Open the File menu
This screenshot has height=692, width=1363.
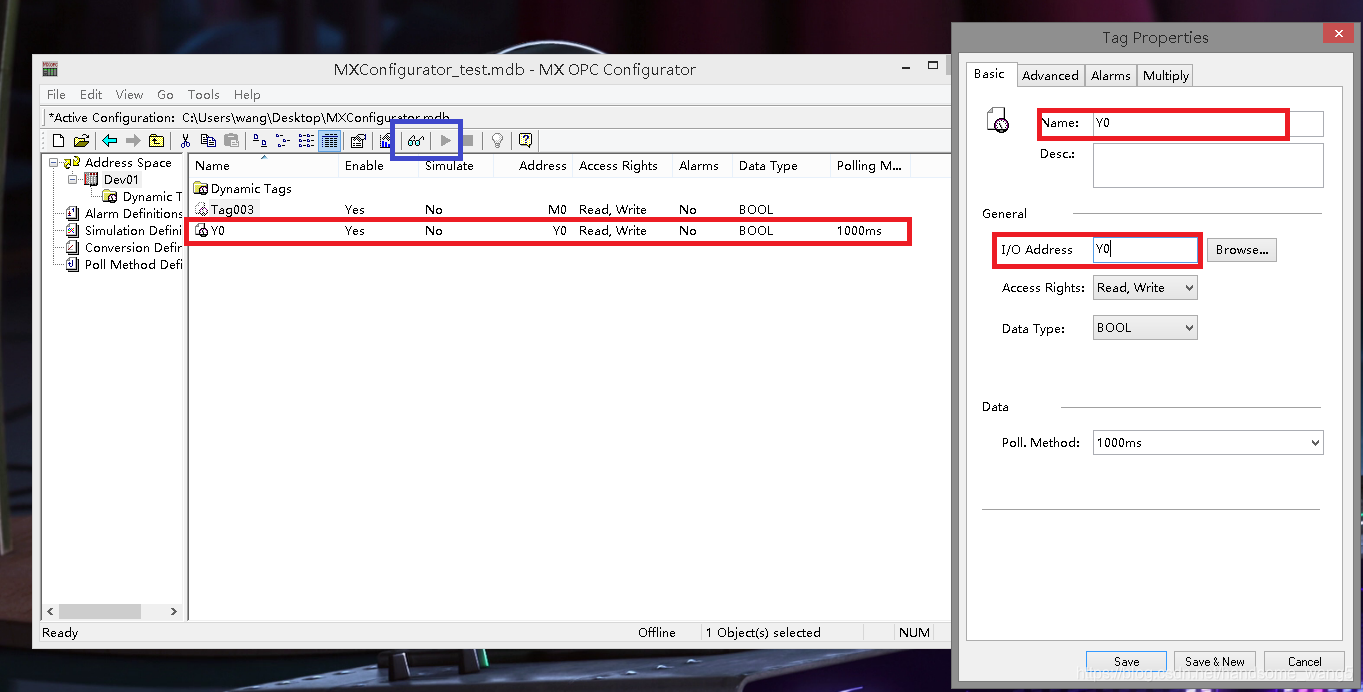click(56, 95)
